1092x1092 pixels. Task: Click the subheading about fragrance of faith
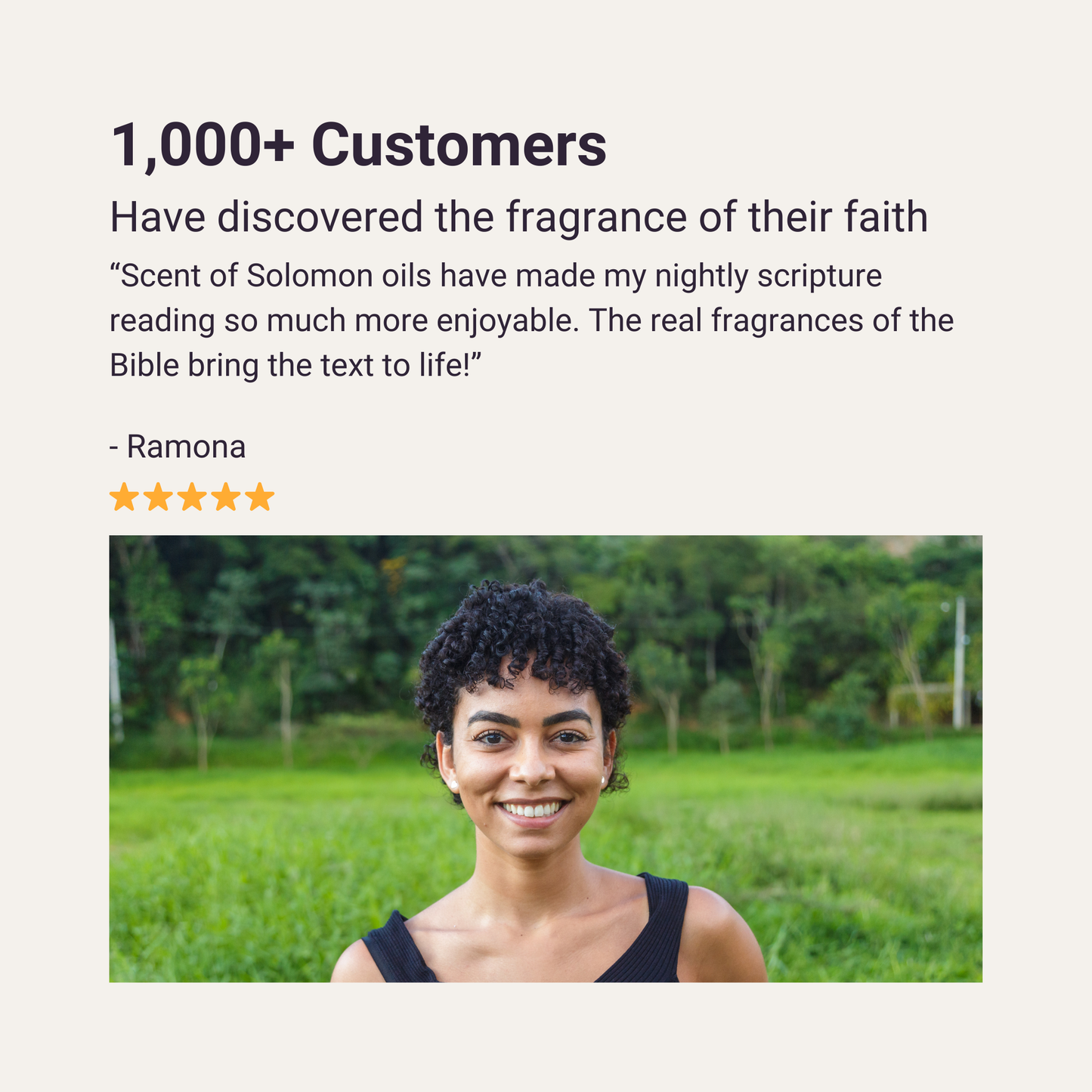518,218
